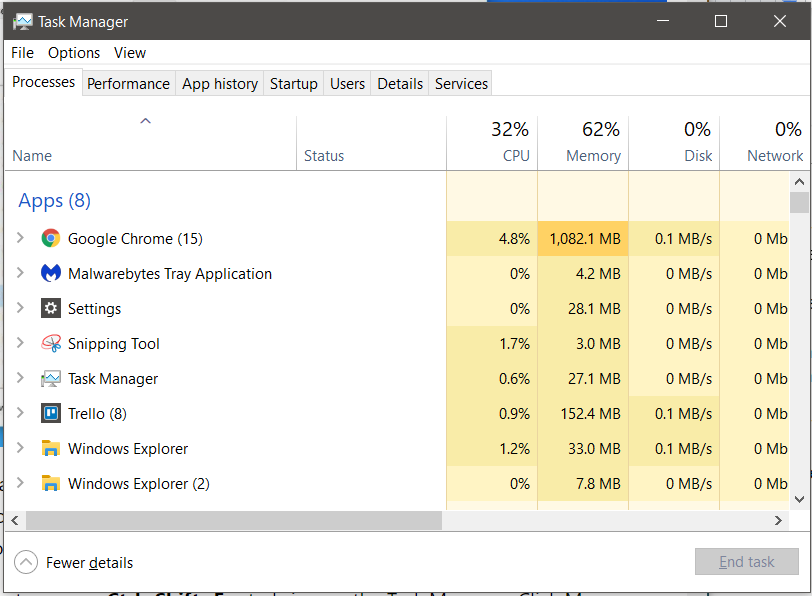Sort by the Memory column header

(583, 143)
